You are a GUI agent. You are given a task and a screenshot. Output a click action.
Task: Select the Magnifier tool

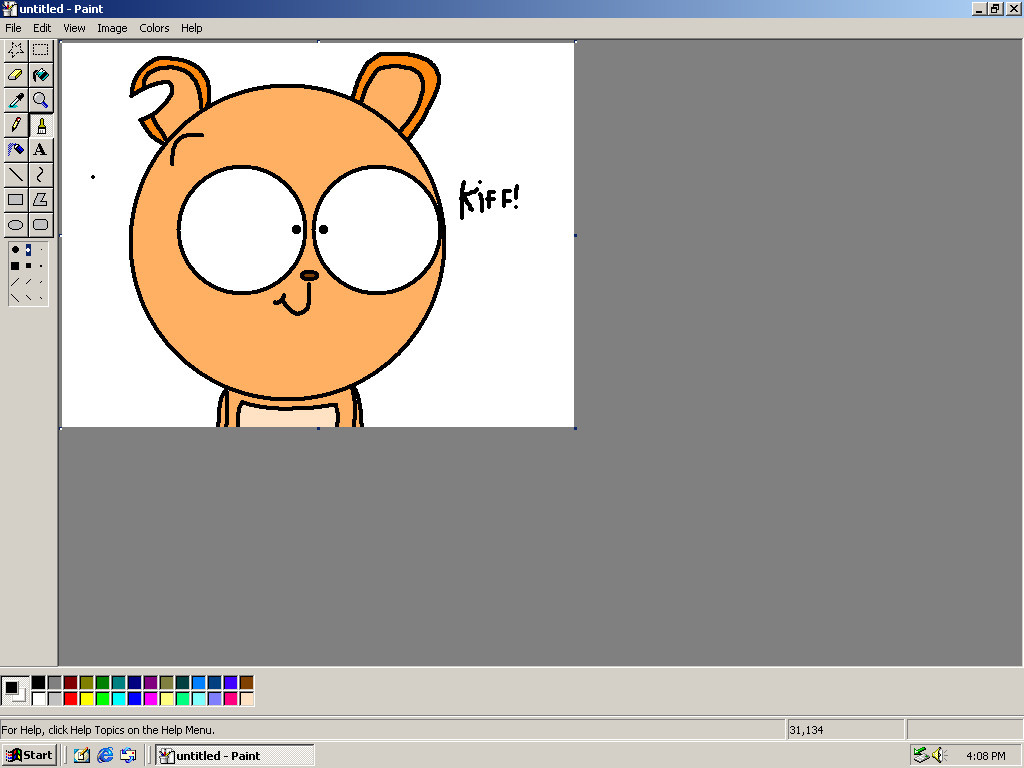point(40,100)
